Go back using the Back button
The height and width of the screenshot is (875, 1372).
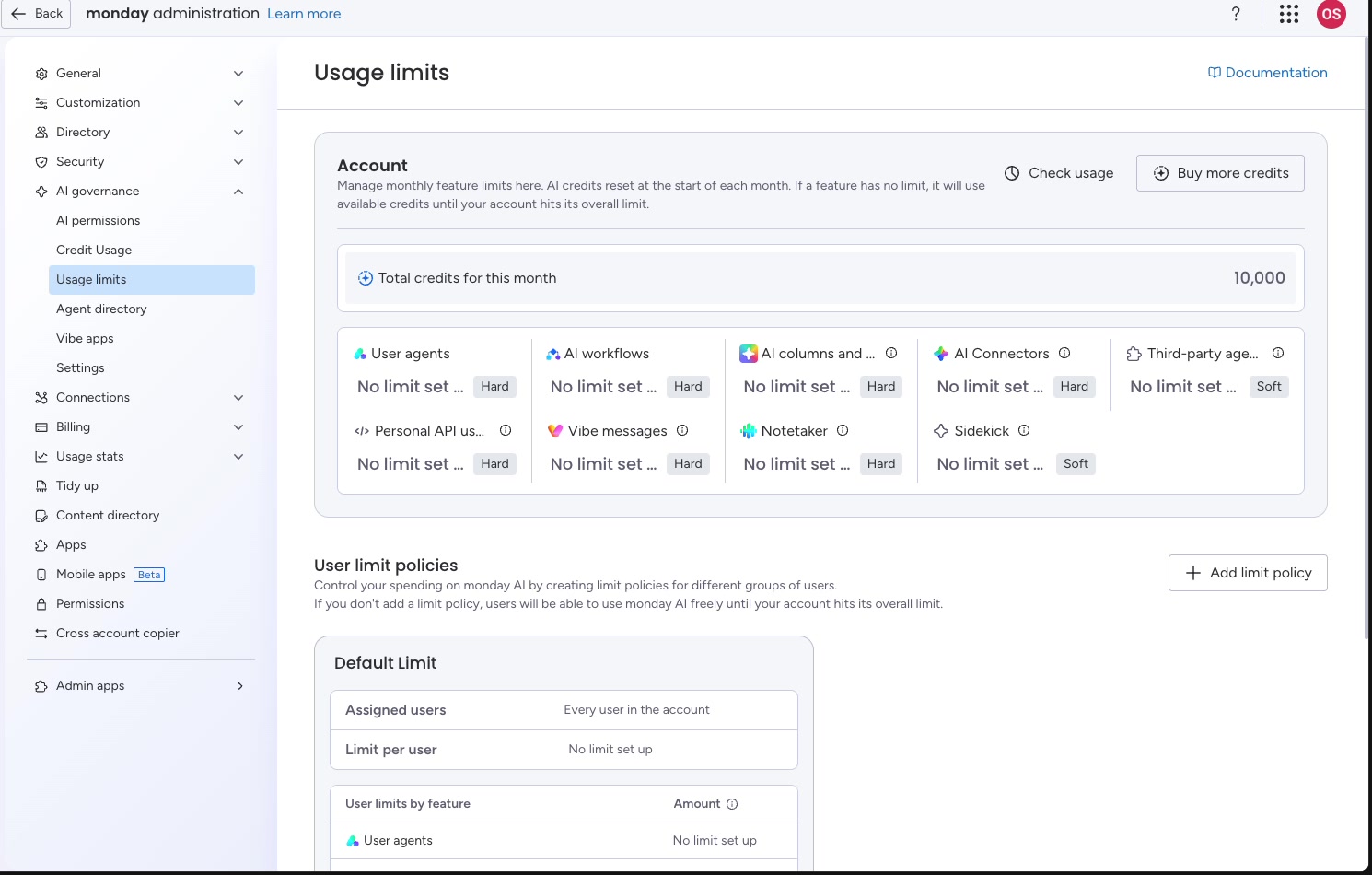point(37,14)
